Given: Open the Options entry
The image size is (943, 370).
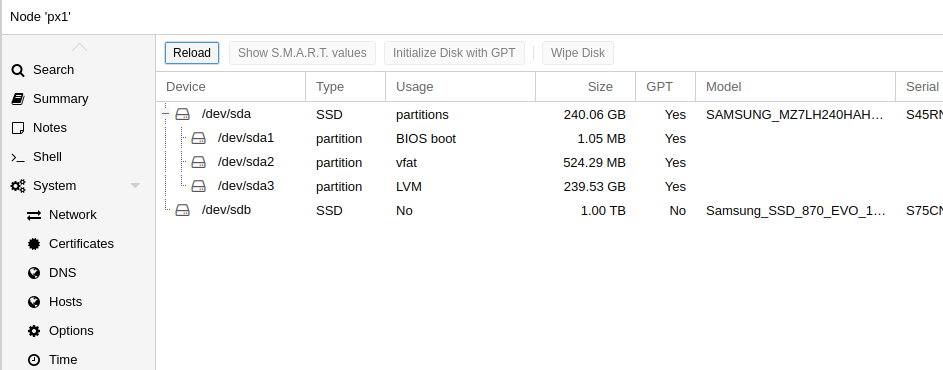Looking at the screenshot, I should [x=79, y=331].
